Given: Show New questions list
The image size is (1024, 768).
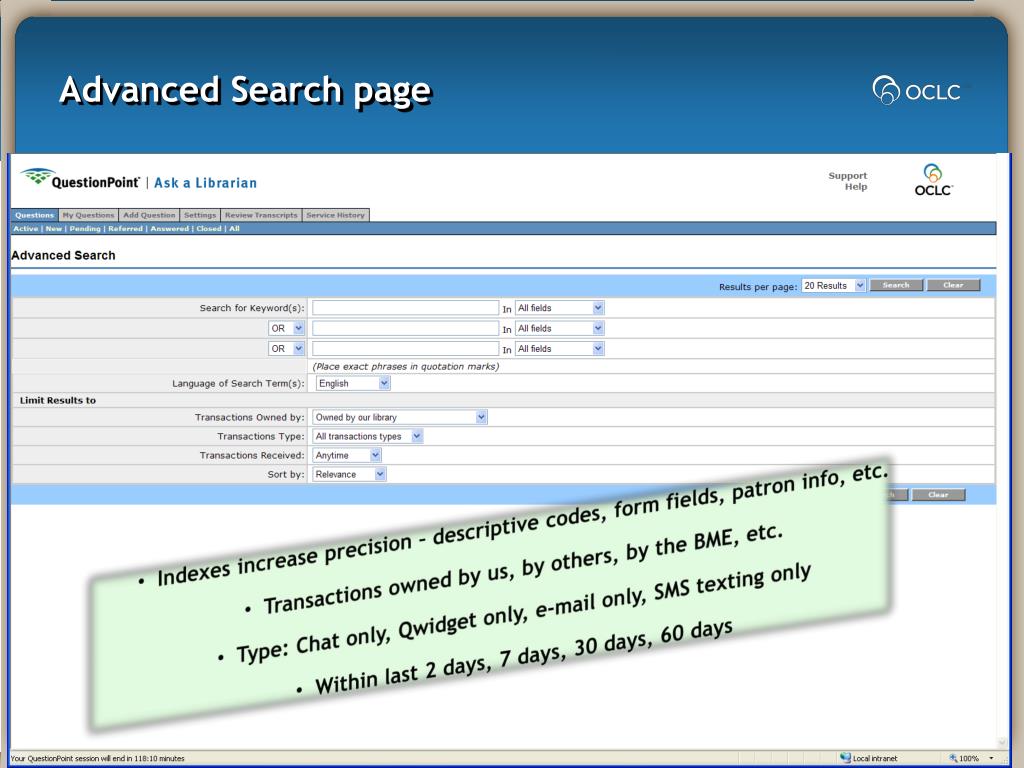Looking at the screenshot, I should pyautogui.click(x=54, y=229).
